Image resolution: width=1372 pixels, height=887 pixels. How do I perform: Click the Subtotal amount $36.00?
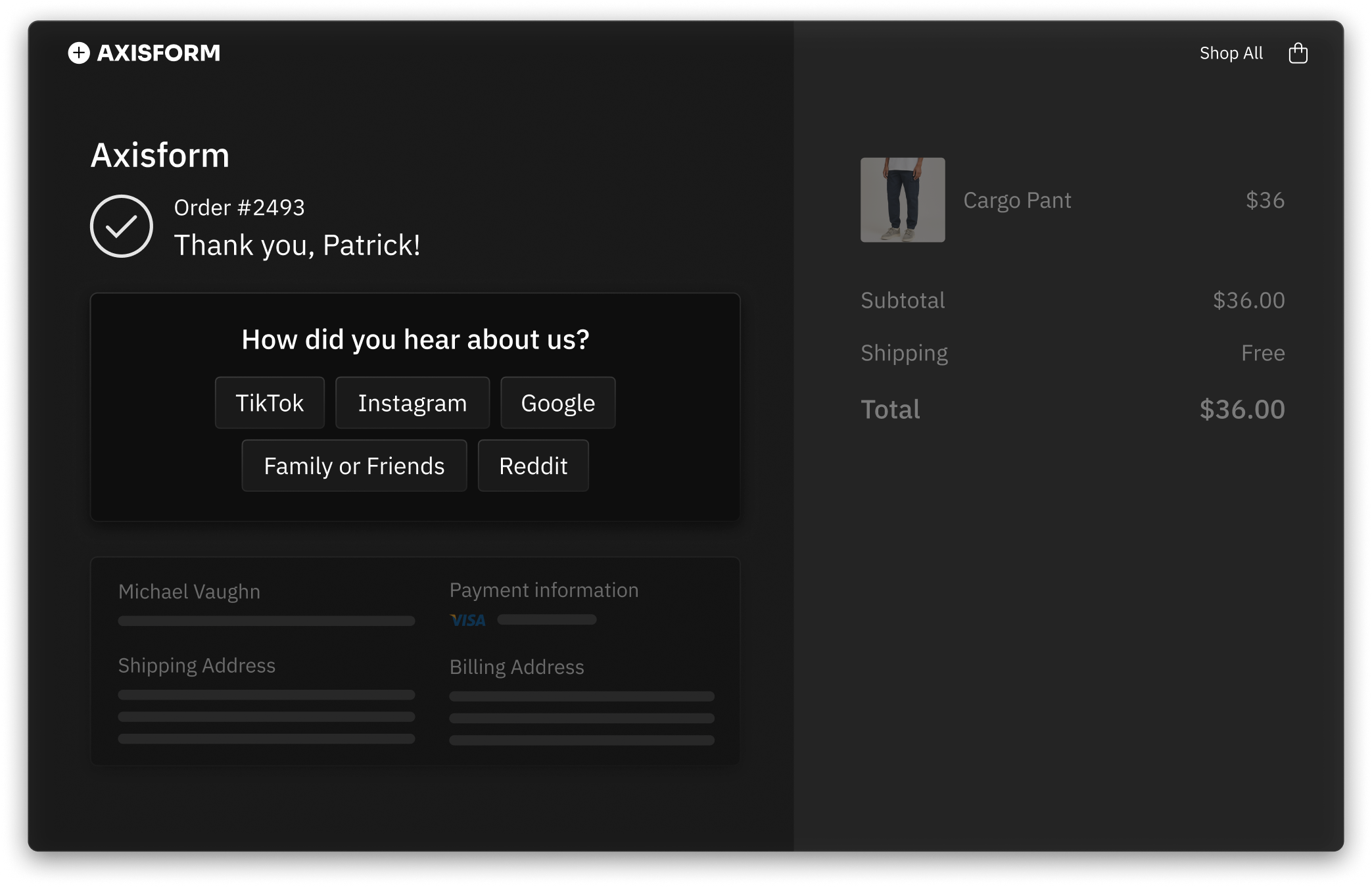tap(1248, 300)
